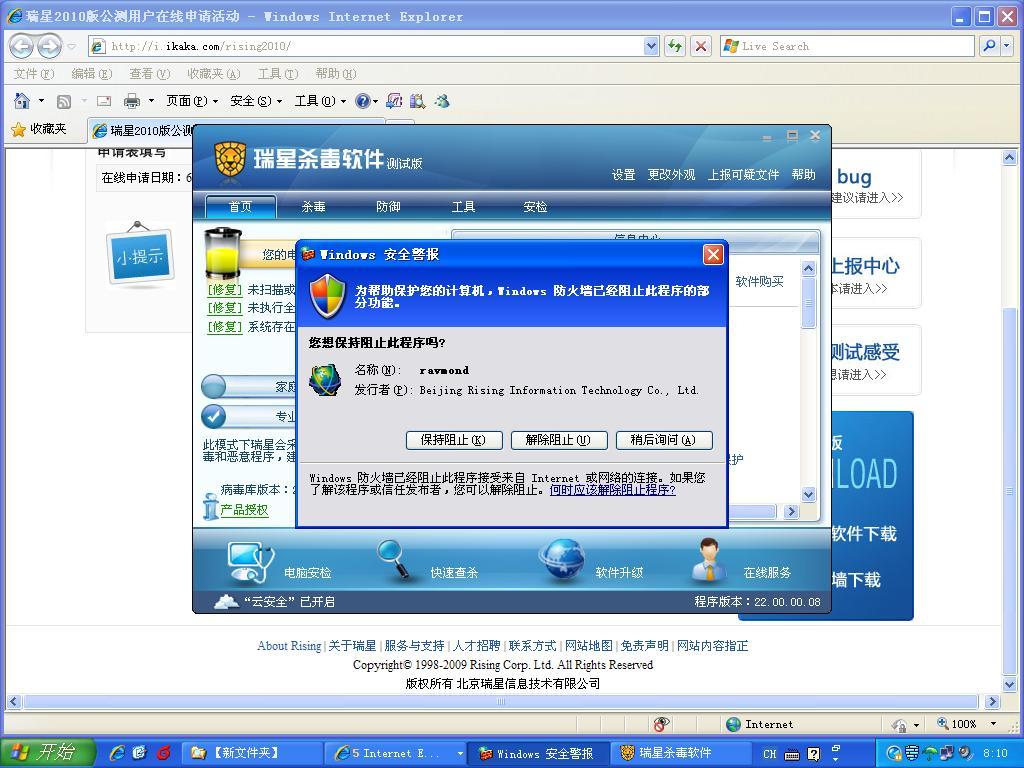The height and width of the screenshot is (768, 1024).
Task: Click the Refresh page icon
Action: [675, 46]
